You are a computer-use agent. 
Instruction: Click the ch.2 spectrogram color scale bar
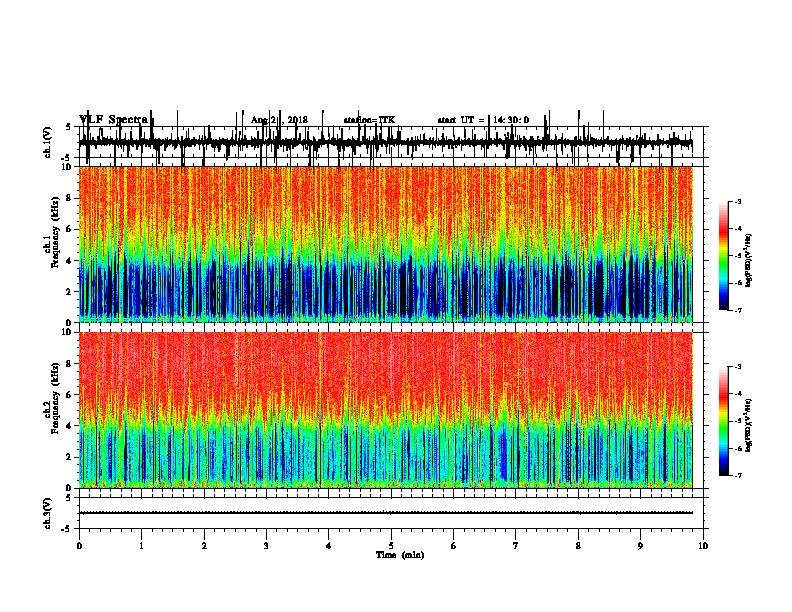pos(723,421)
